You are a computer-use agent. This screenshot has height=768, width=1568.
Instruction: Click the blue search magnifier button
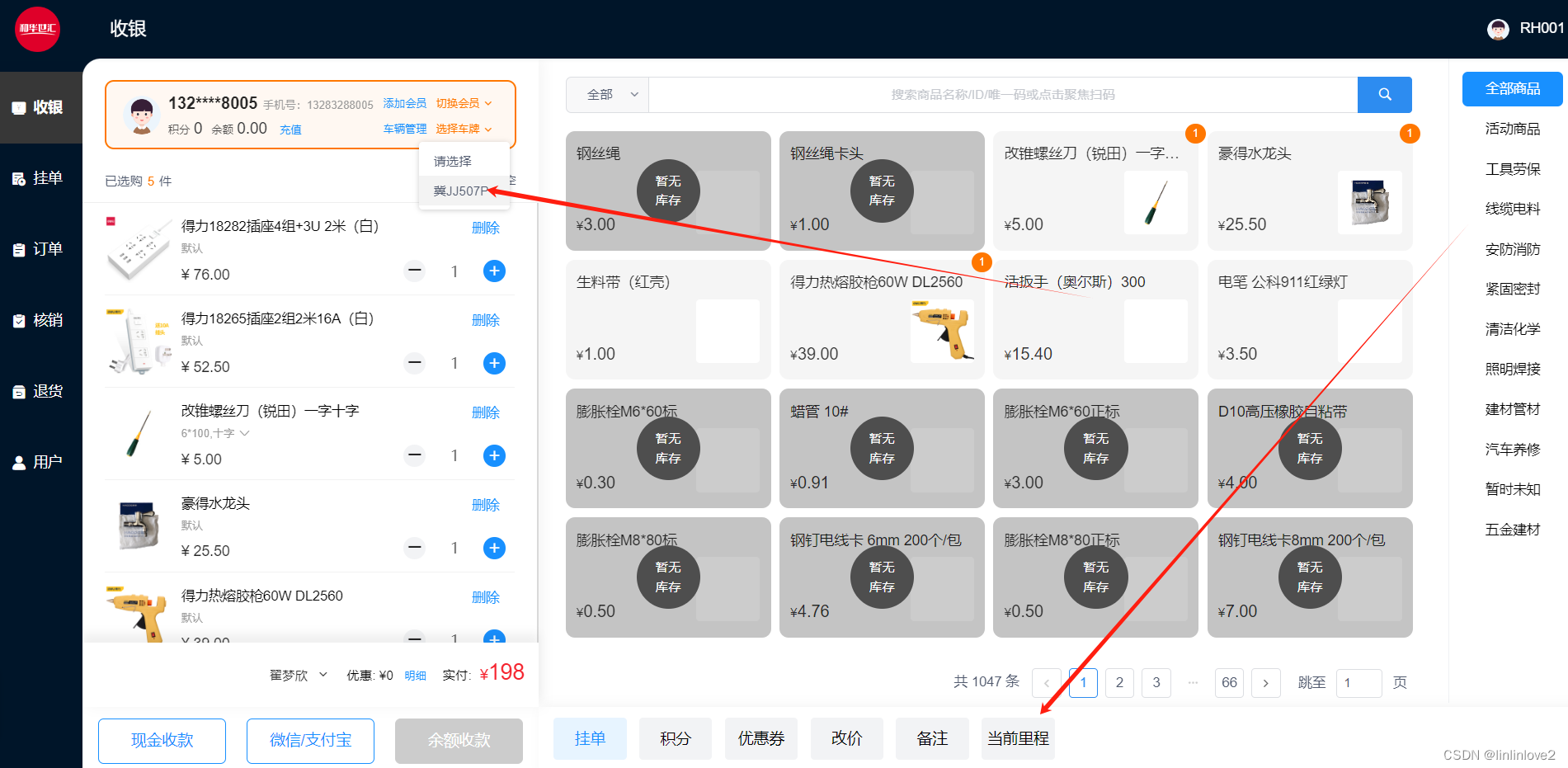click(x=1384, y=95)
